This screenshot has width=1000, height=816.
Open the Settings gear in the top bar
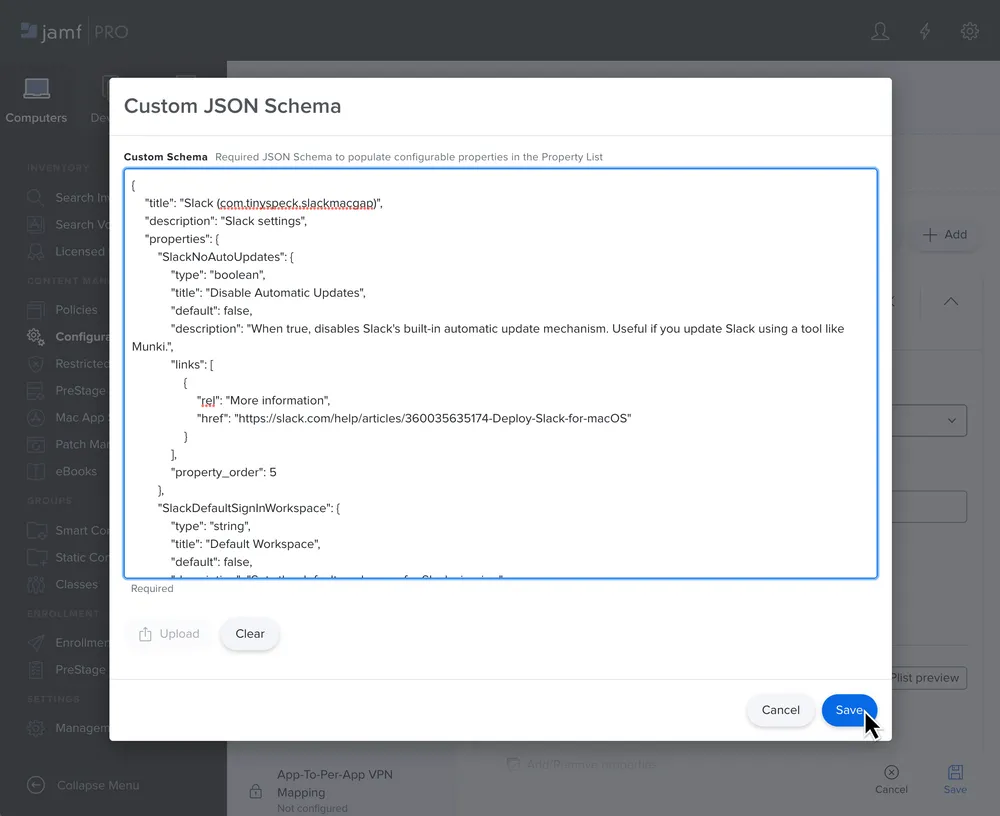tap(969, 31)
